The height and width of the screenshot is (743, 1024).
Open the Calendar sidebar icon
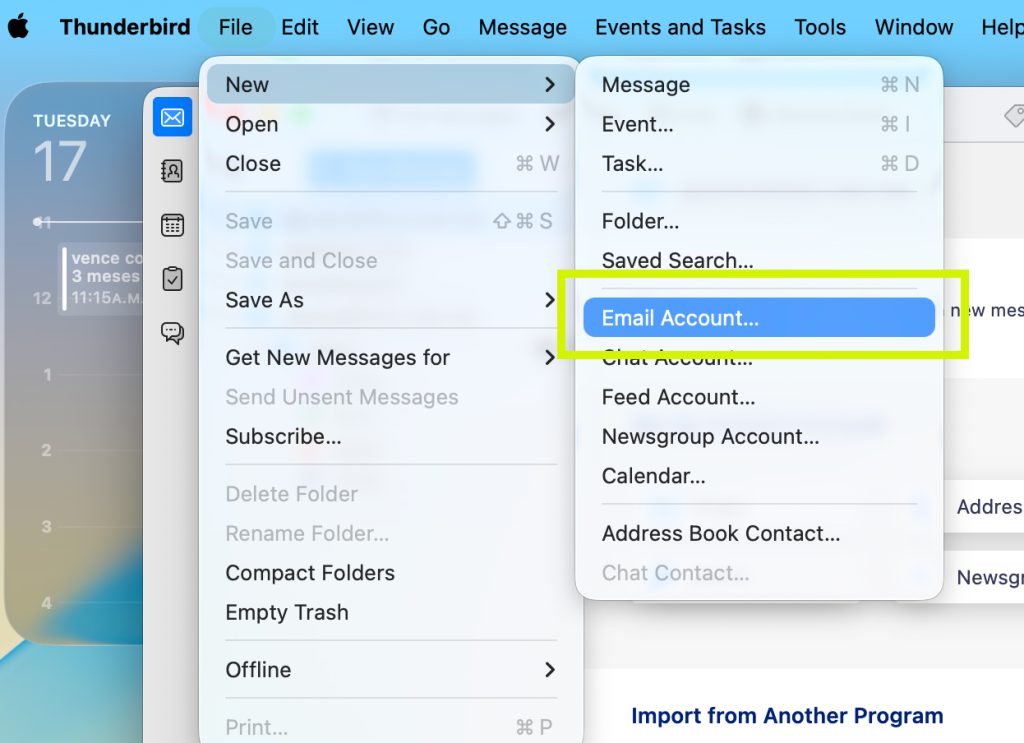[x=172, y=225]
